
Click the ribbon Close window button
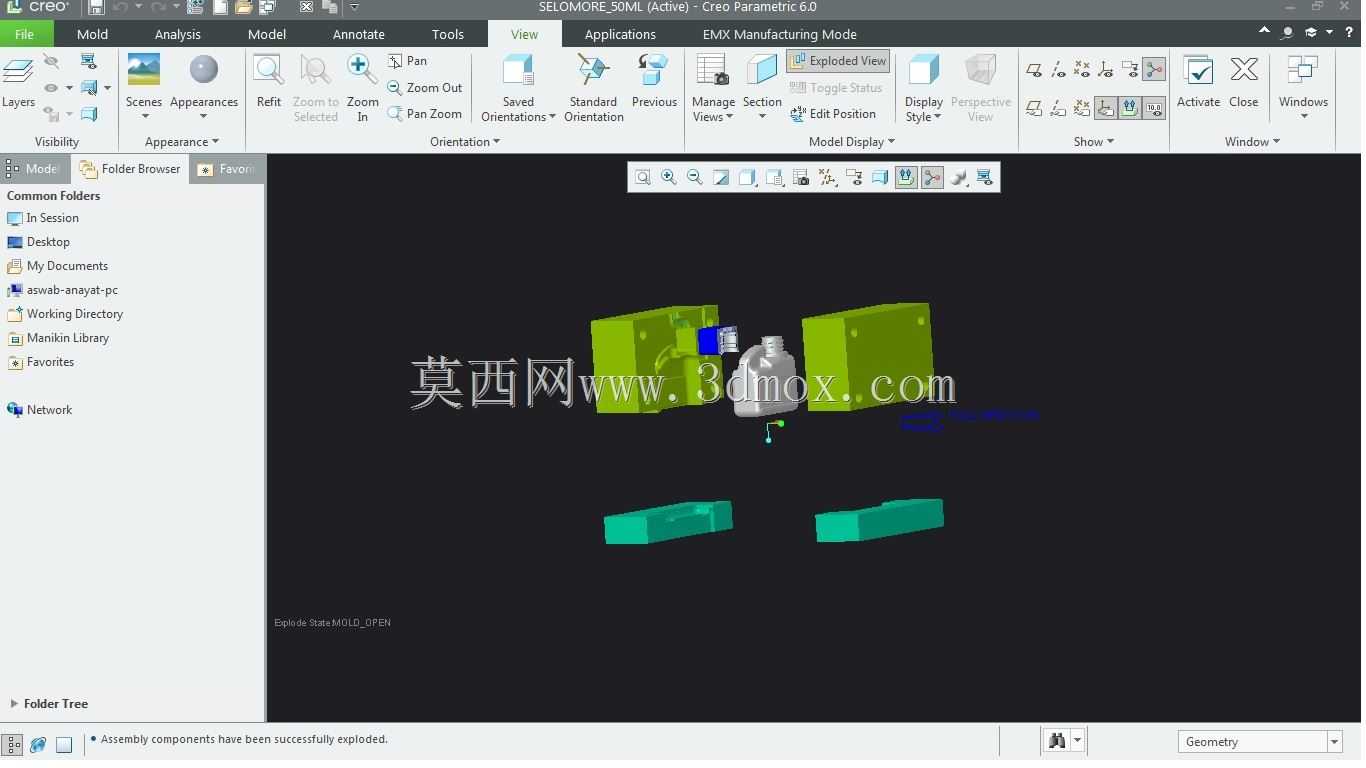1243,82
